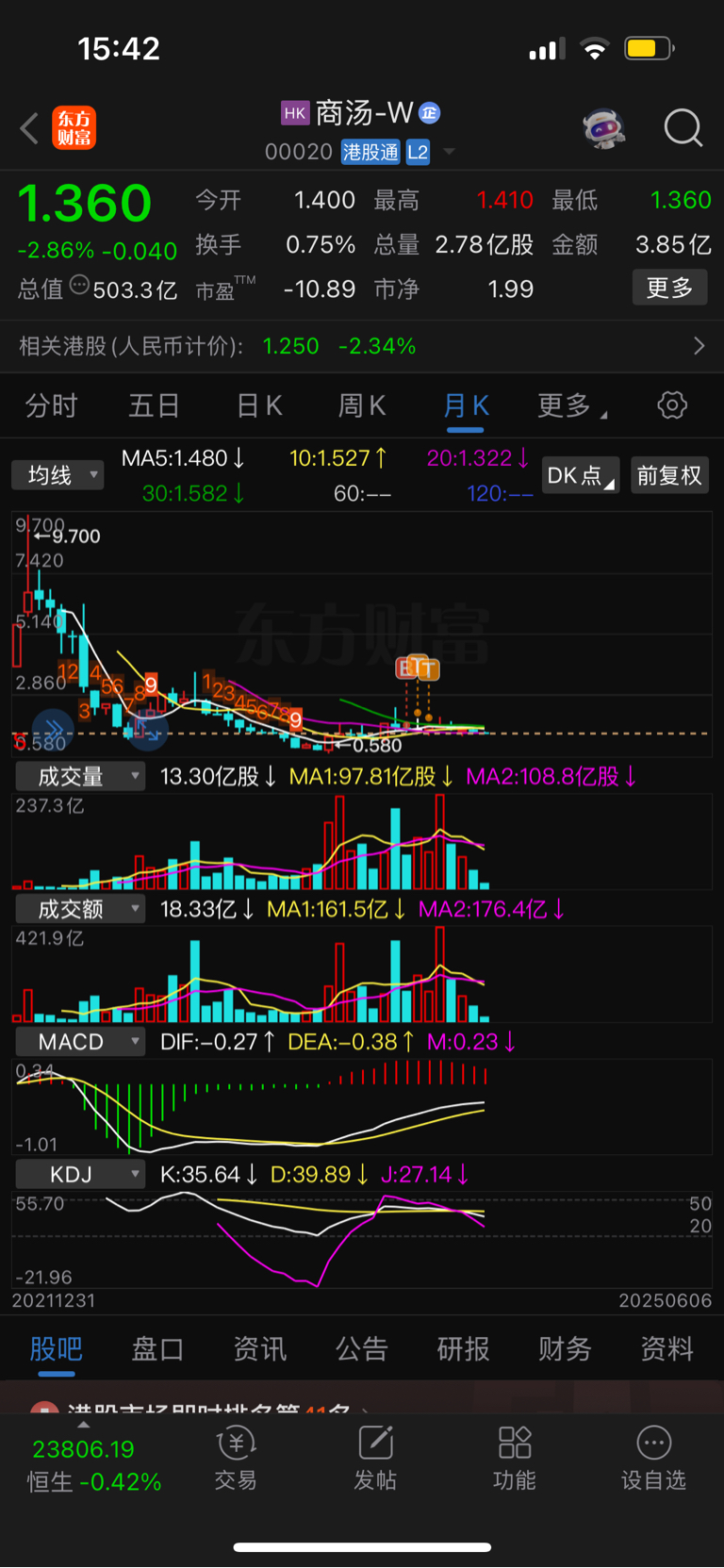Select the 公告 tab

(361, 1349)
